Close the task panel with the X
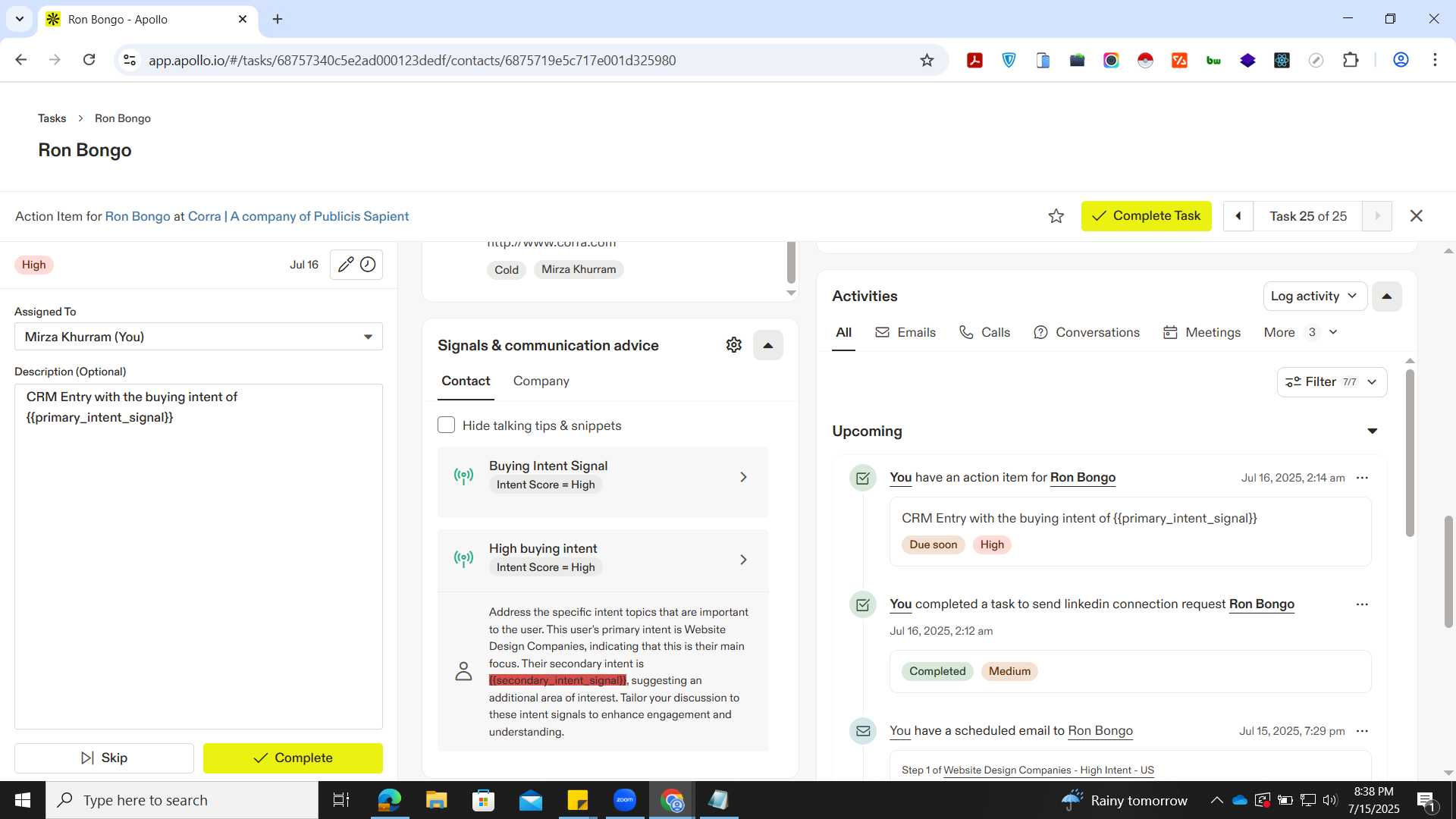The height and width of the screenshot is (819, 1456). tap(1416, 216)
